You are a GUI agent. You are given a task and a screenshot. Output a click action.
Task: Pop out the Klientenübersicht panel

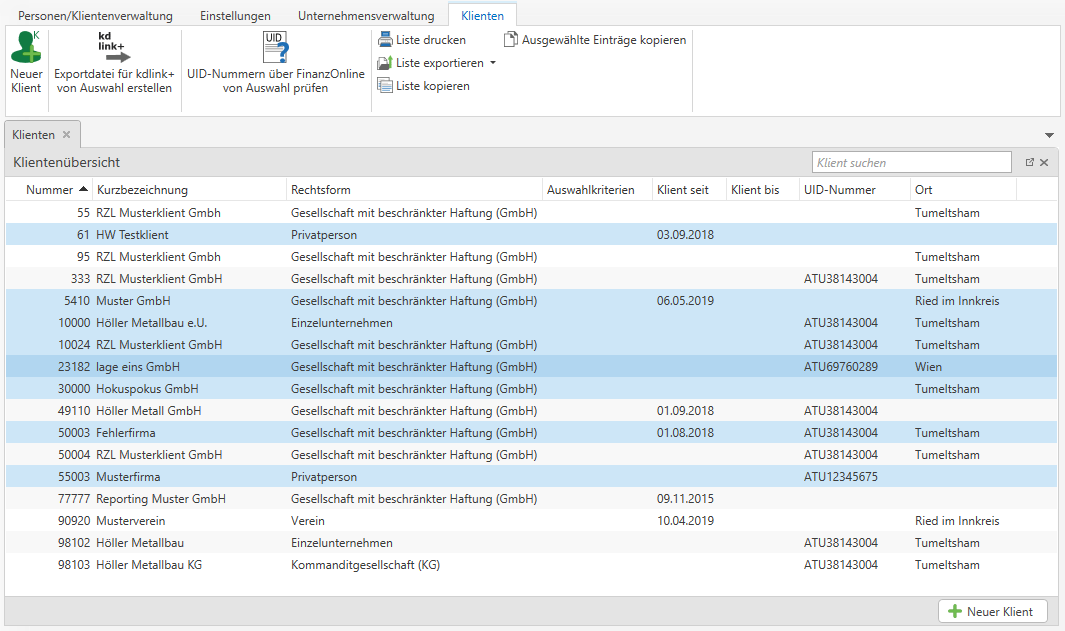pos(1029,162)
